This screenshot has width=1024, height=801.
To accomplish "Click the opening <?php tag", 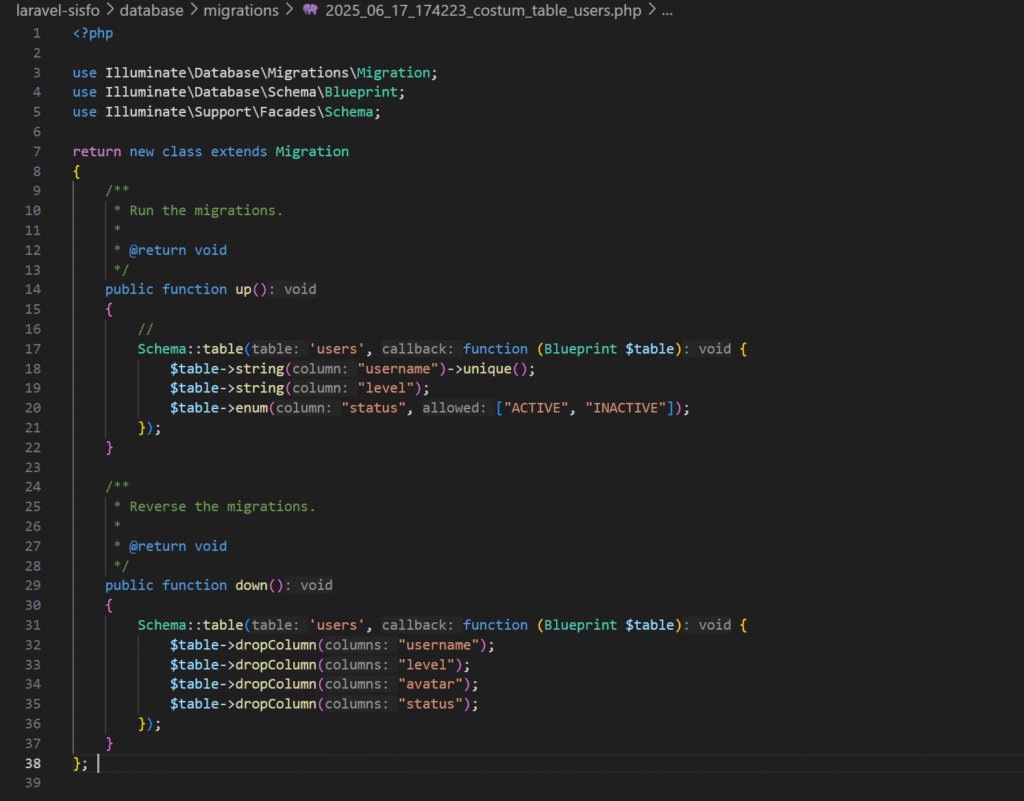I will coord(93,33).
